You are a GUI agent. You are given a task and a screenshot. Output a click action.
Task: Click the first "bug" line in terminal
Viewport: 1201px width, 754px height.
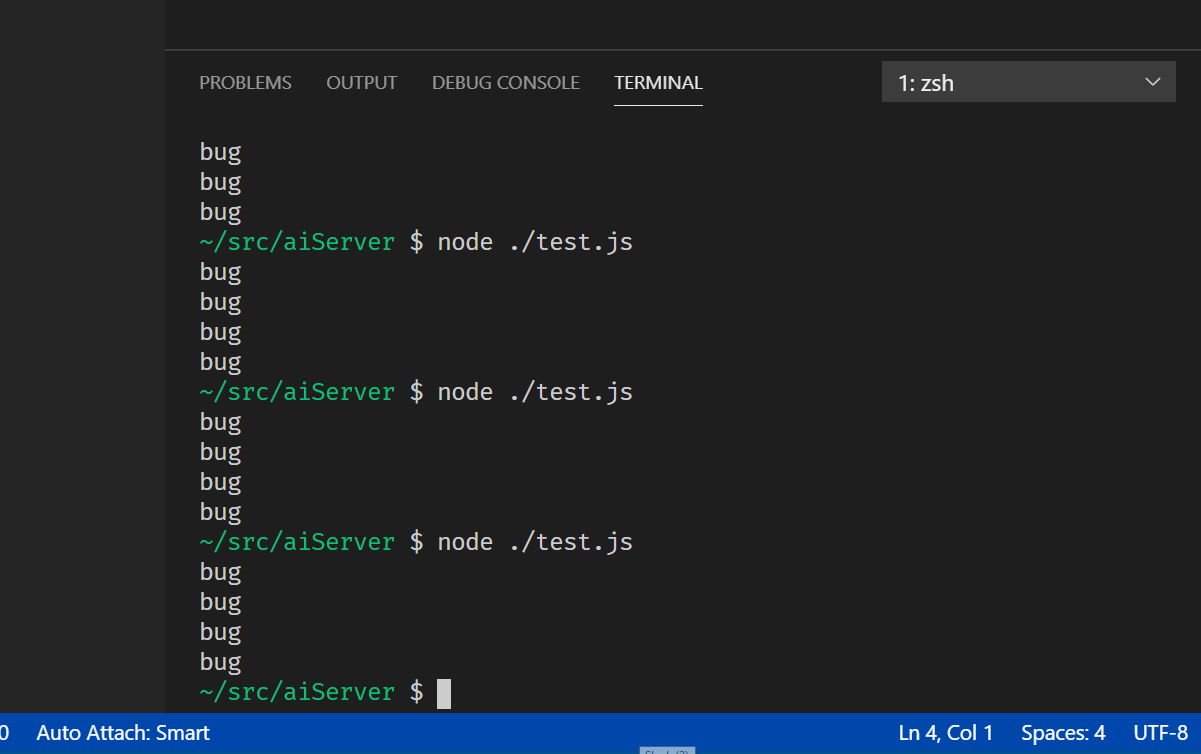220,151
